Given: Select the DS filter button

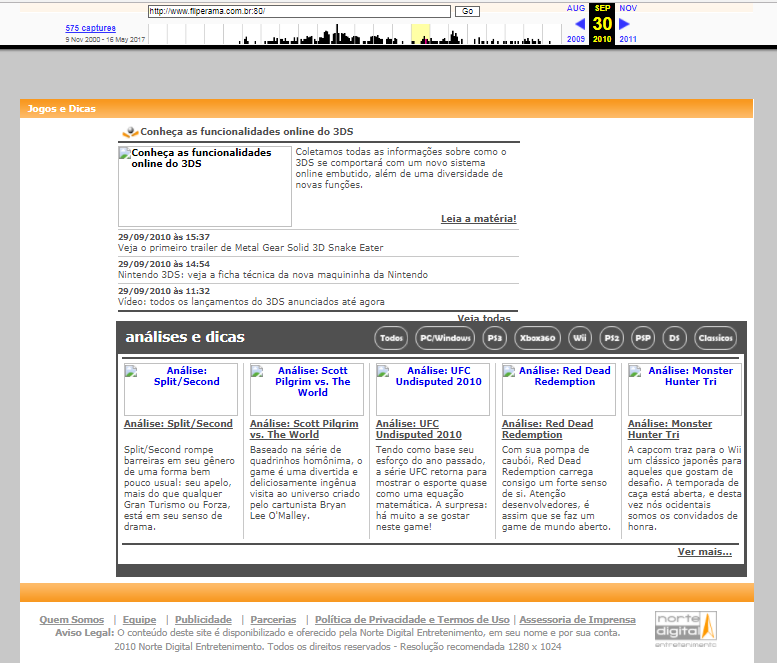Looking at the screenshot, I should pos(674,338).
